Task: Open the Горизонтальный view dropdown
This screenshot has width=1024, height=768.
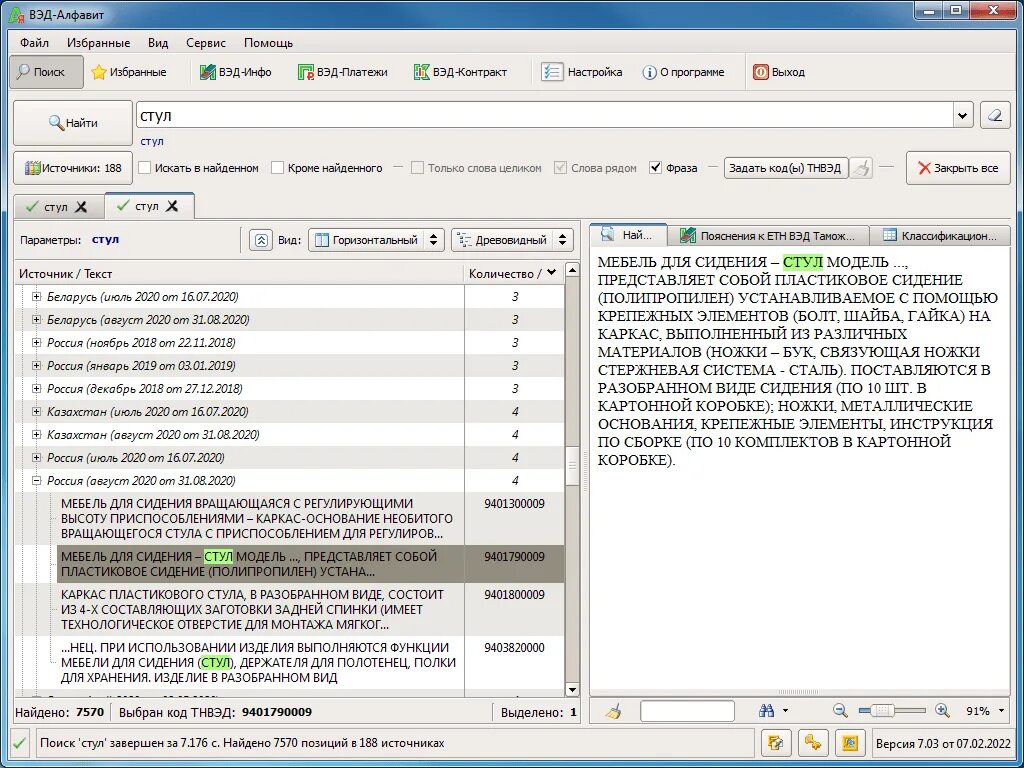Action: [x=376, y=240]
